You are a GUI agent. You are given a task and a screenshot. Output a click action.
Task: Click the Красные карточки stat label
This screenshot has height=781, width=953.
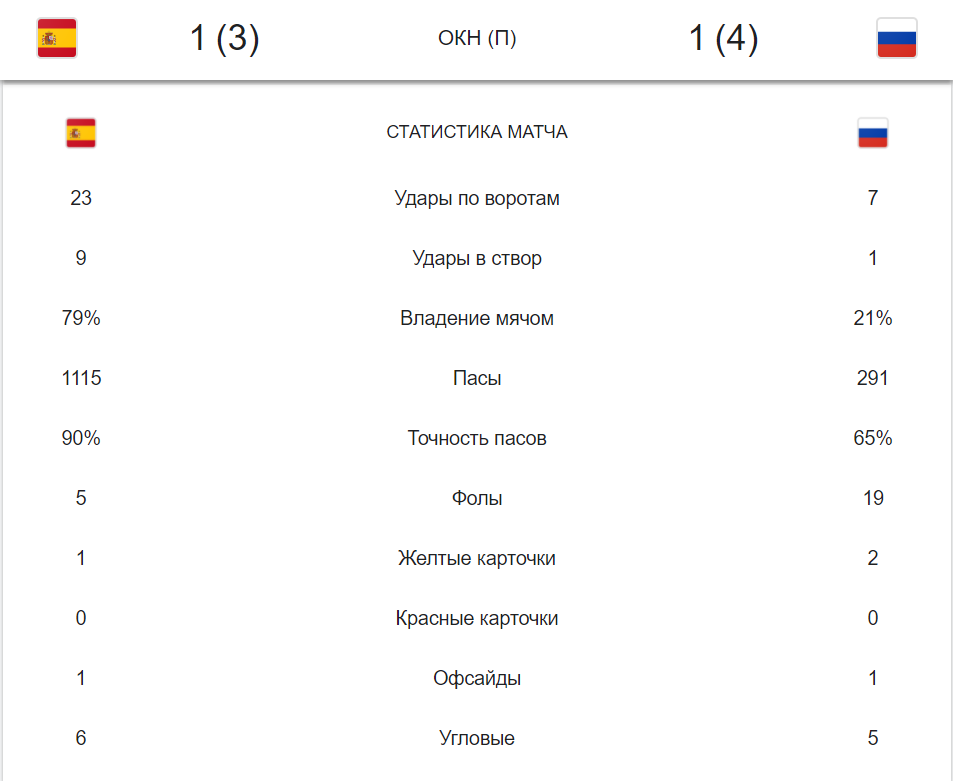point(477,618)
